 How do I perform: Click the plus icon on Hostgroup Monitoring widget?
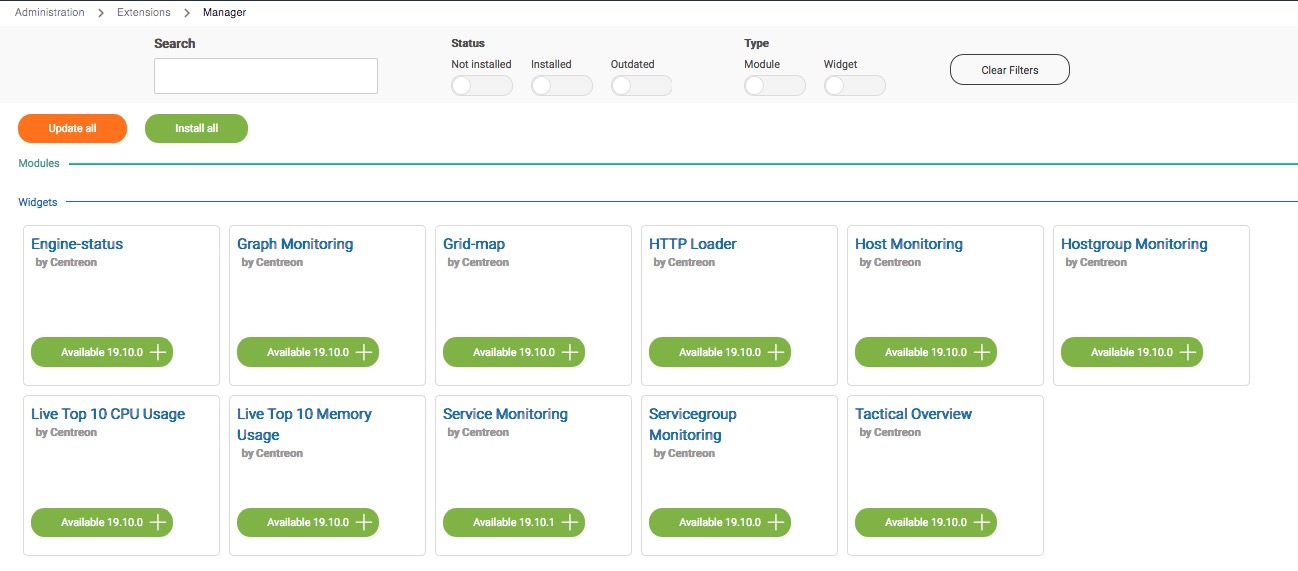pyautogui.click(x=1188, y=352)
